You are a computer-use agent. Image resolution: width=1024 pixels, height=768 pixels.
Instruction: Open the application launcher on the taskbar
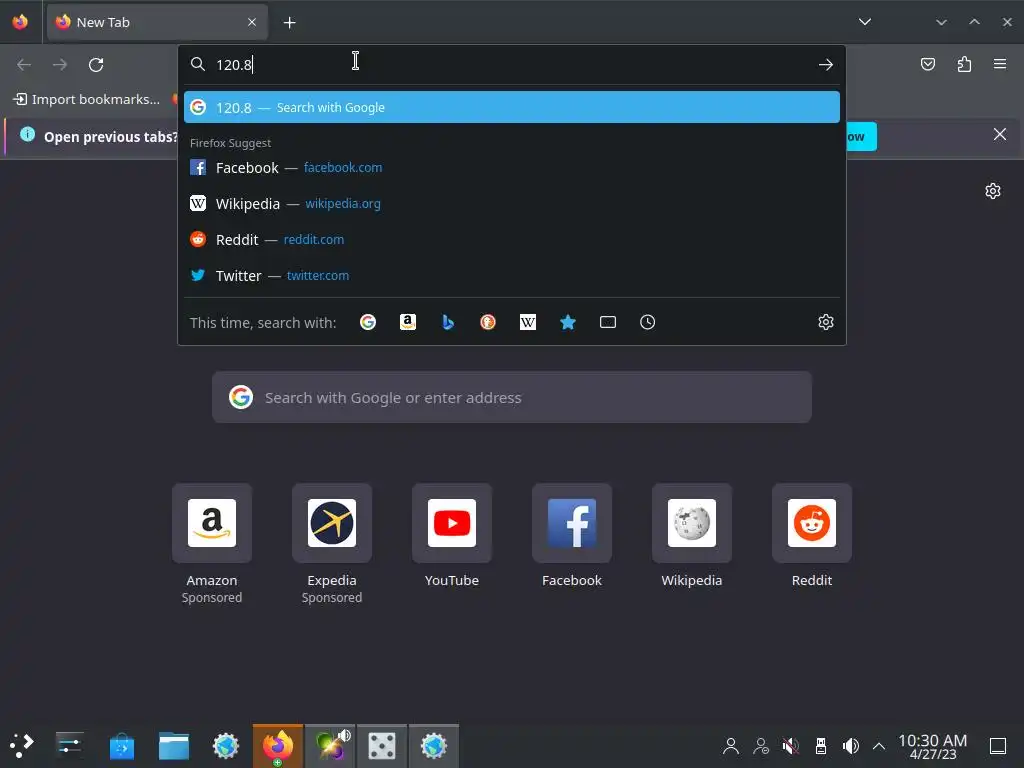pos(21,745)
